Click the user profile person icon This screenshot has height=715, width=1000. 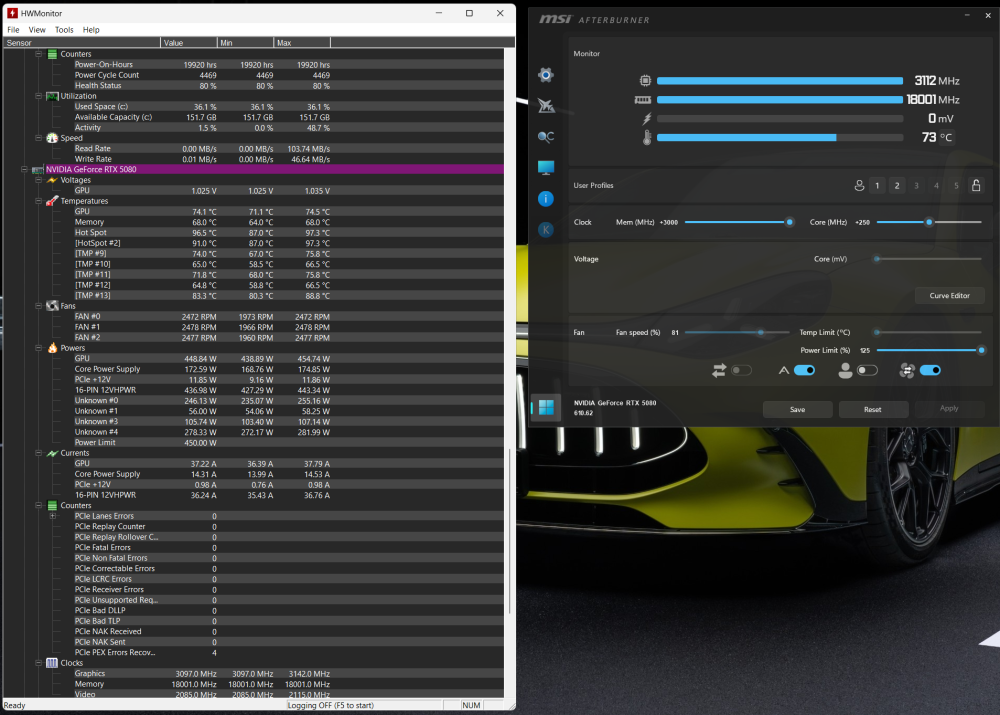point(859,186)
